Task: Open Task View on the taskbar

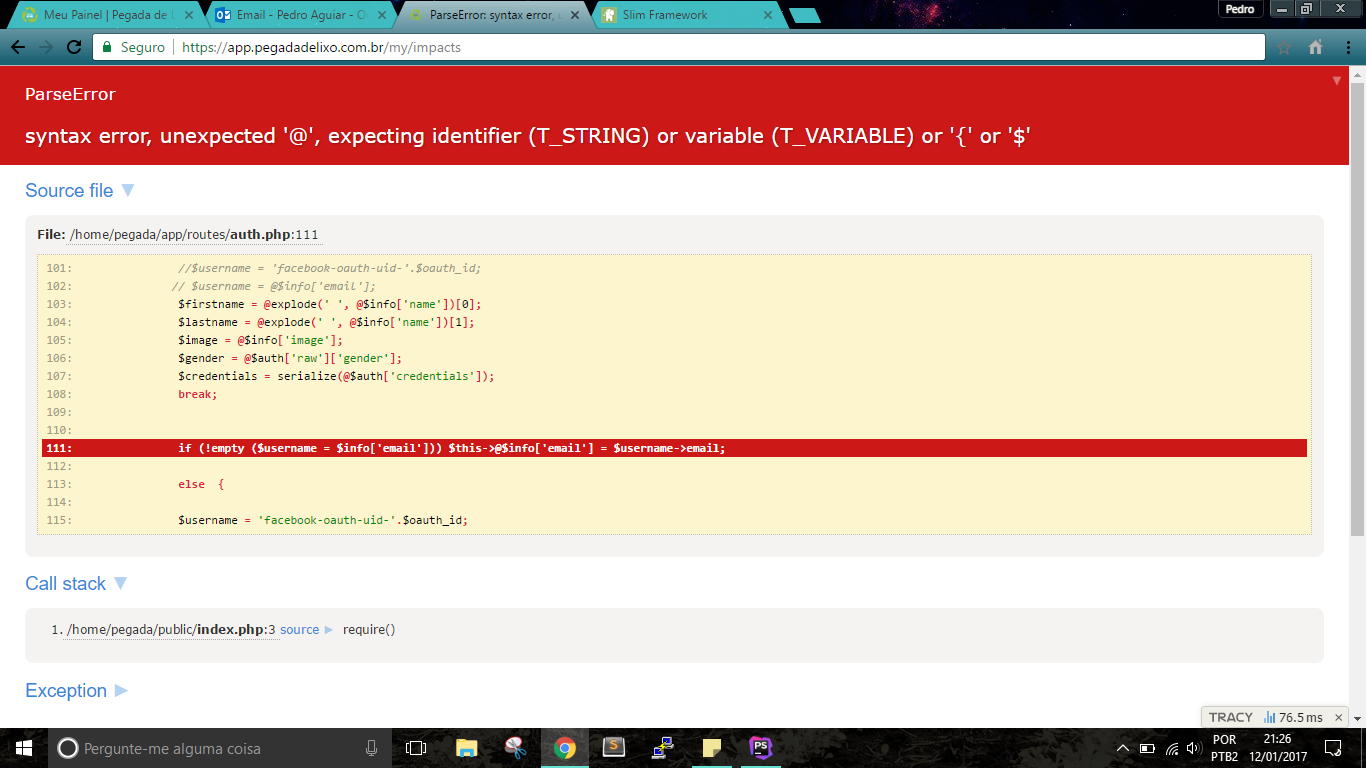Action: tap(416, 748)
